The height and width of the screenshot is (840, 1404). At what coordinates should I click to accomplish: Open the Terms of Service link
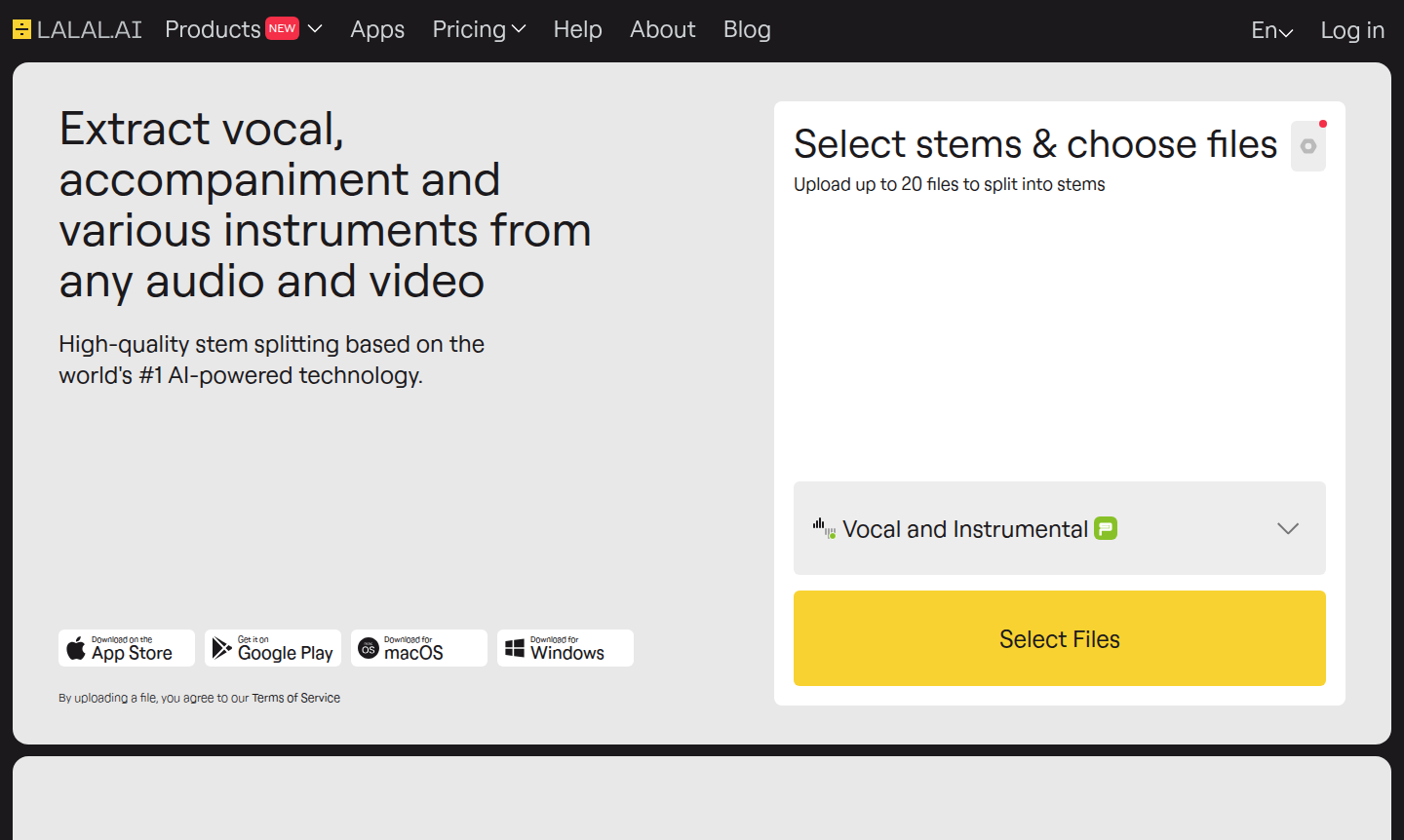point(295,698)
